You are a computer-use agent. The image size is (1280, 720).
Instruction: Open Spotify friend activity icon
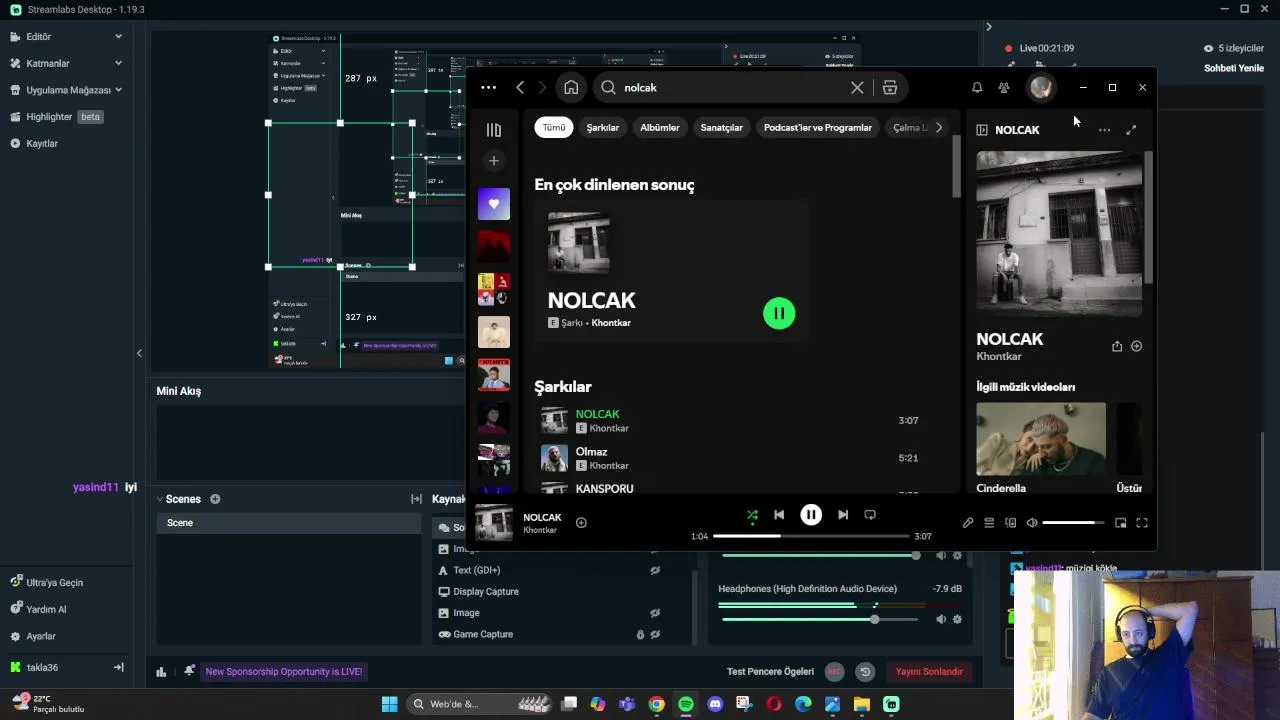pyautogui.click(x=1004, y=87)
